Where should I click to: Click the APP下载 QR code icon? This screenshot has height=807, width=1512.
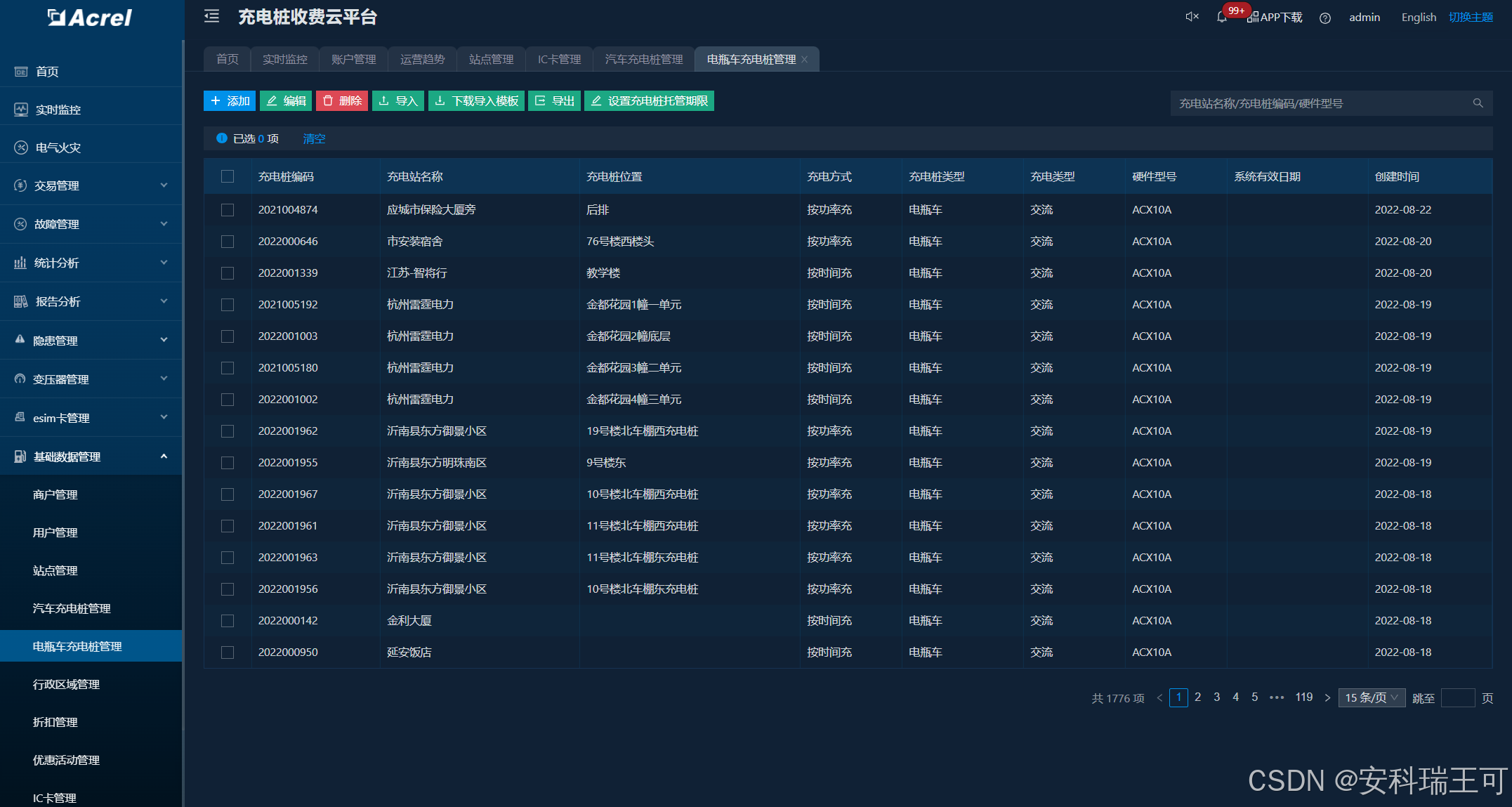tap(1252, 18)
